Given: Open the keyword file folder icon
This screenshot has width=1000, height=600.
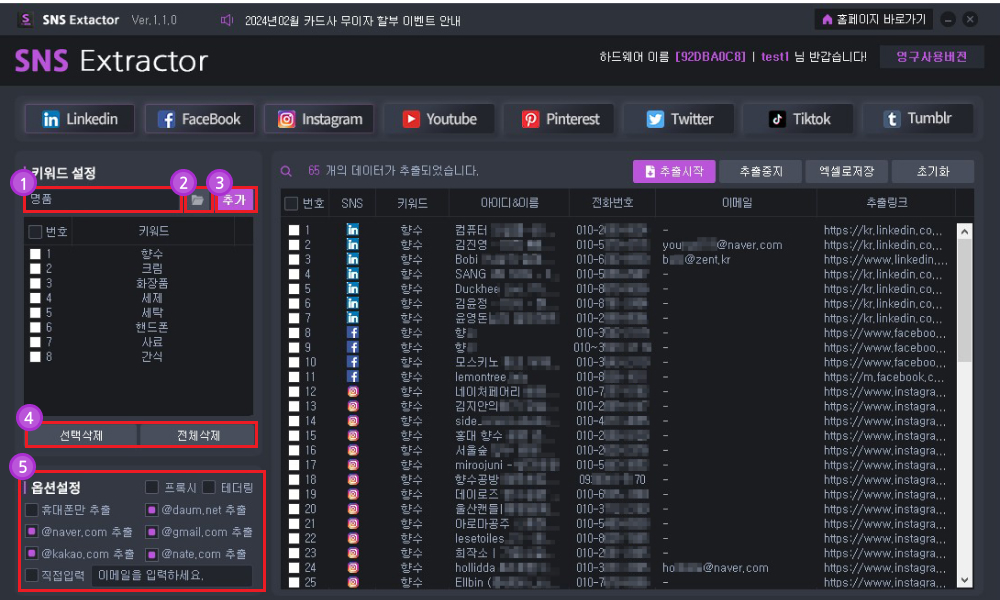Looking at the screenshot, I should coord(198,200).
